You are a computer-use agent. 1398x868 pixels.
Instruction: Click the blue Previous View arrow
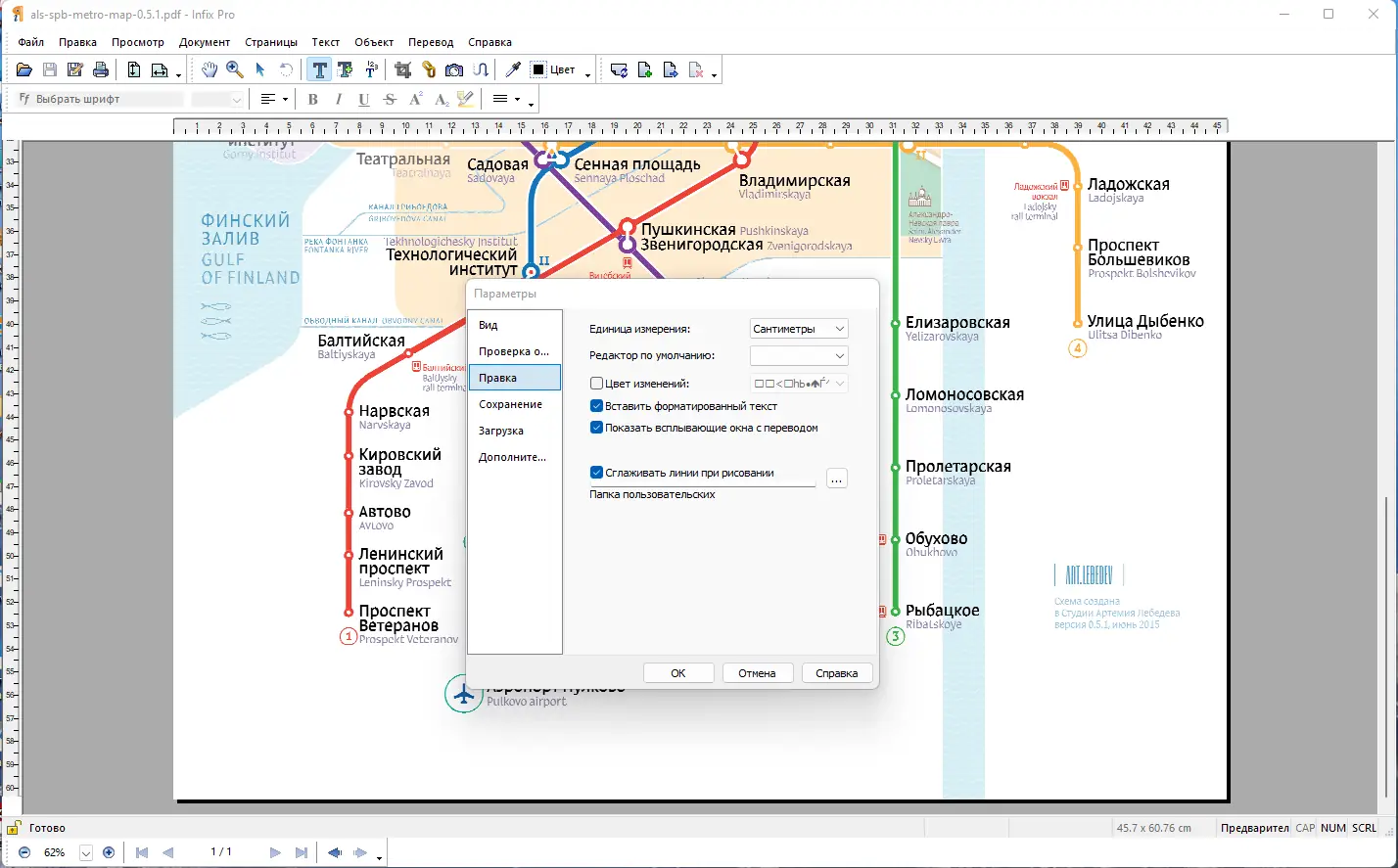click(x=335, y=852)
